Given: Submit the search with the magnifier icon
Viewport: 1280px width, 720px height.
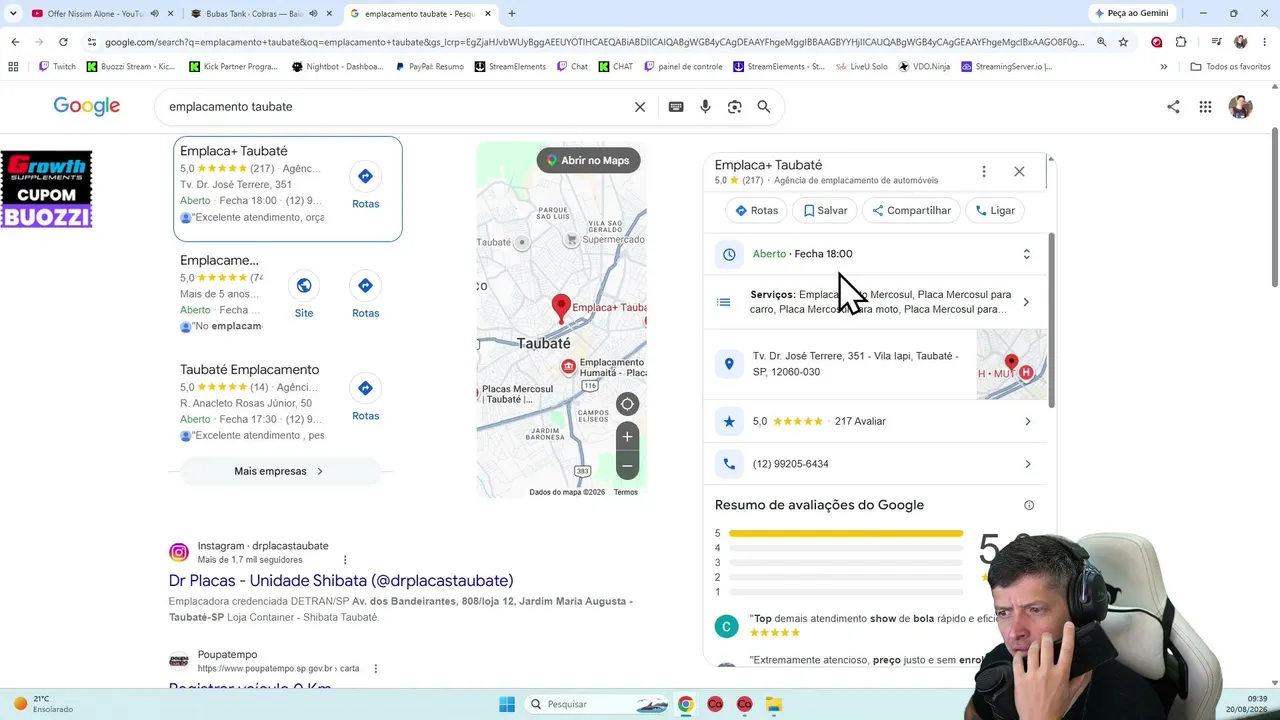Looking at the screenshot, I should click(764, 107).
